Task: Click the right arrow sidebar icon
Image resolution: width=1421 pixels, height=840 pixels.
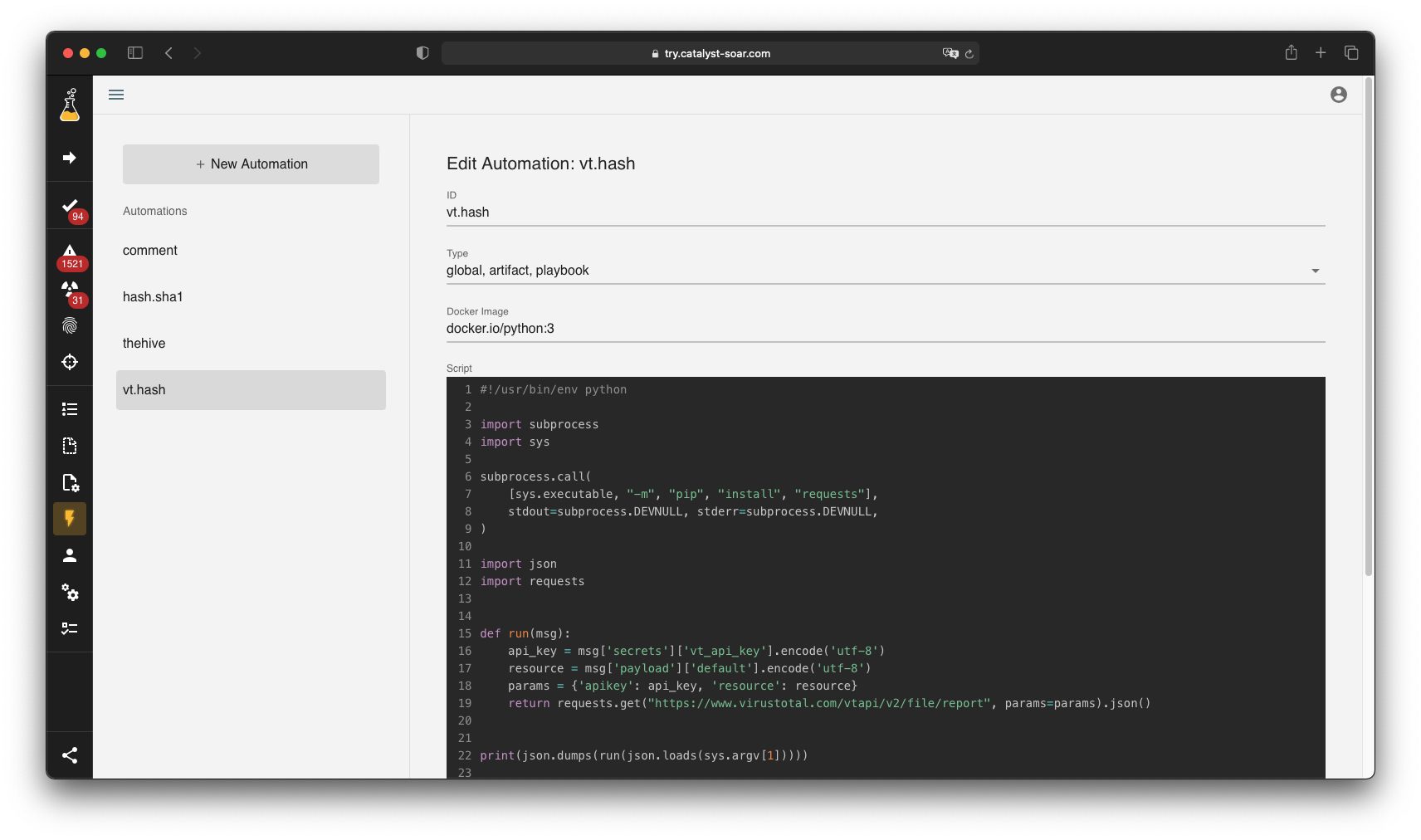Action: tap(70, 158)
